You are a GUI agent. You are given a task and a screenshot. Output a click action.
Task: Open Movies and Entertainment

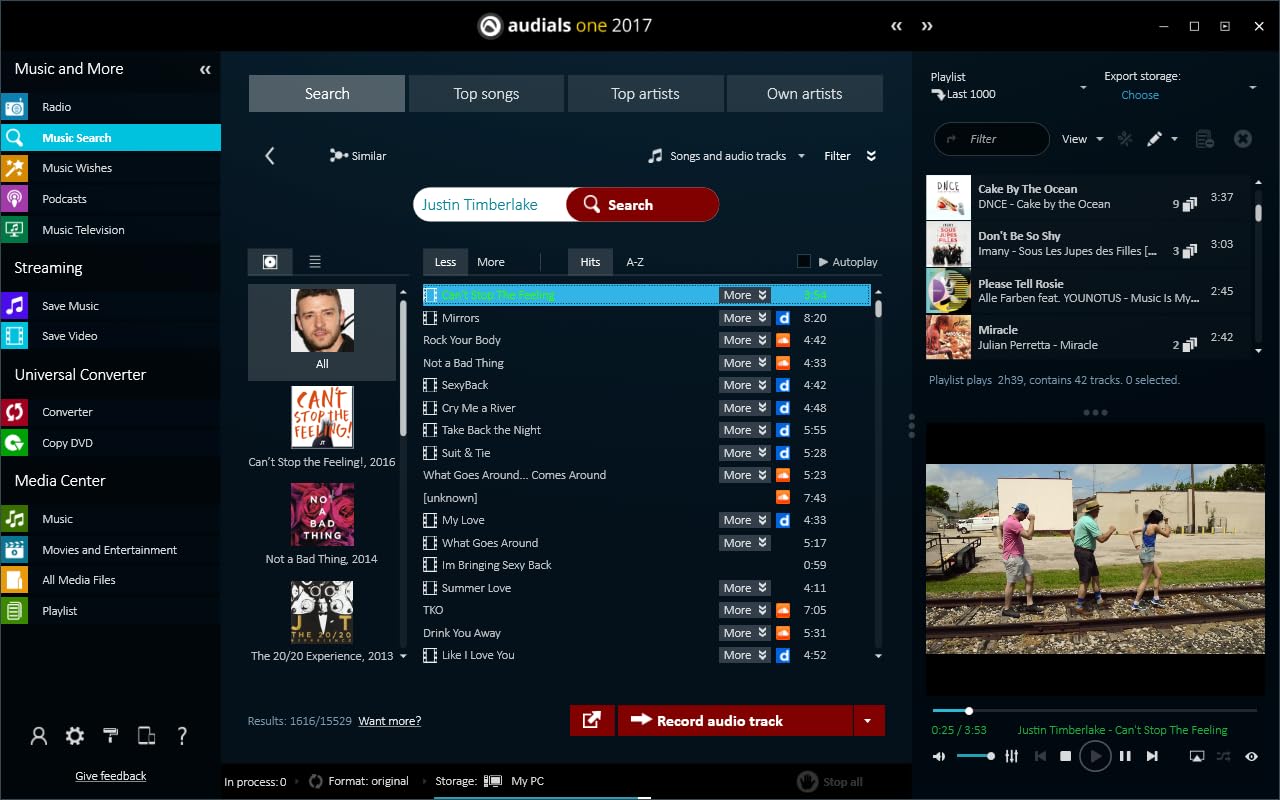click(x=110, y=550)
